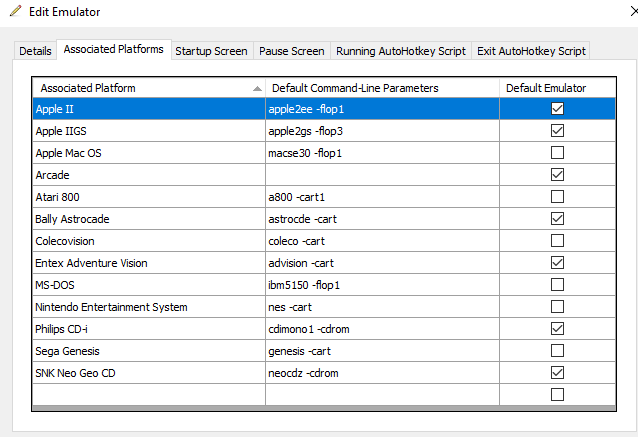This screenshot has height=437, width=638.
Task: Enable Default Emulator for MS-DOS
Action: pyautogui.click(x=557, y=284)
